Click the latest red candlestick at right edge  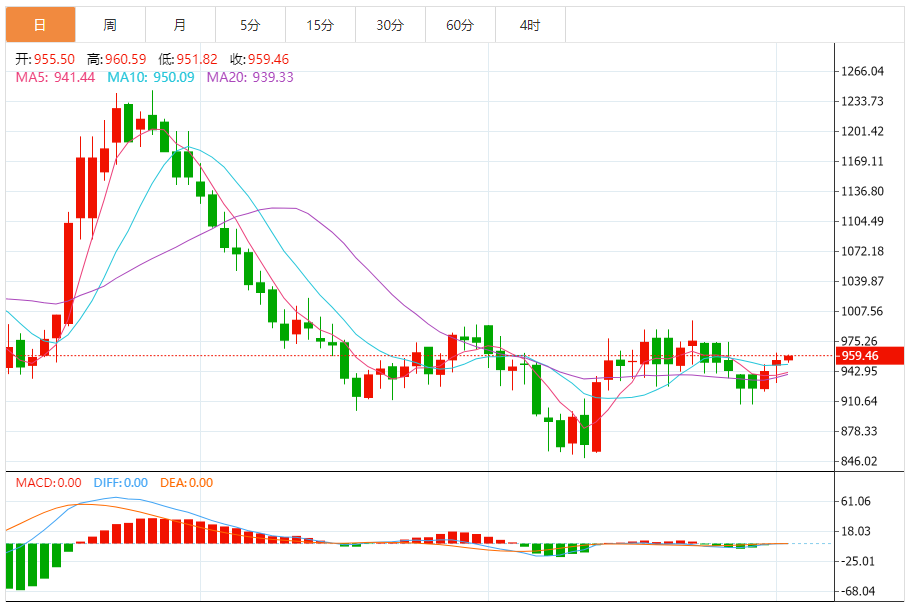coord(789,358)
